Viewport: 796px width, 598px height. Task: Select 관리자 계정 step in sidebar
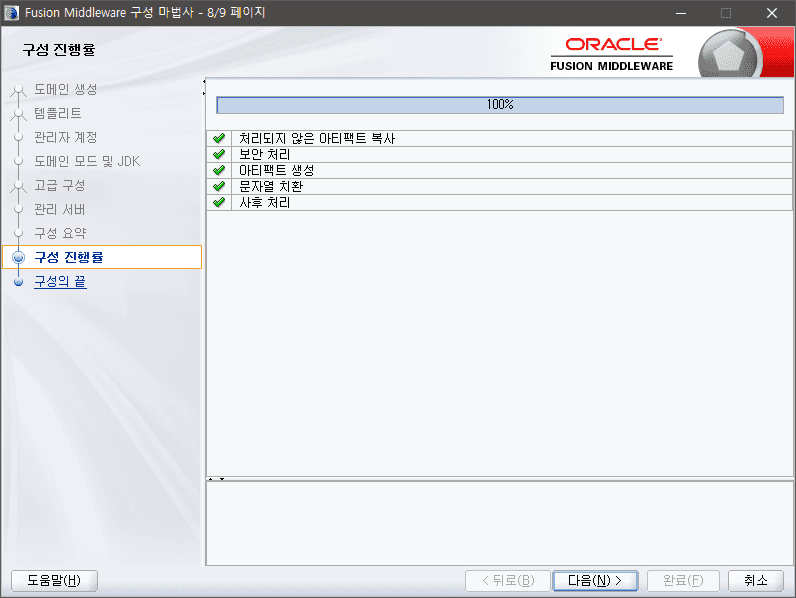(65, 137)
